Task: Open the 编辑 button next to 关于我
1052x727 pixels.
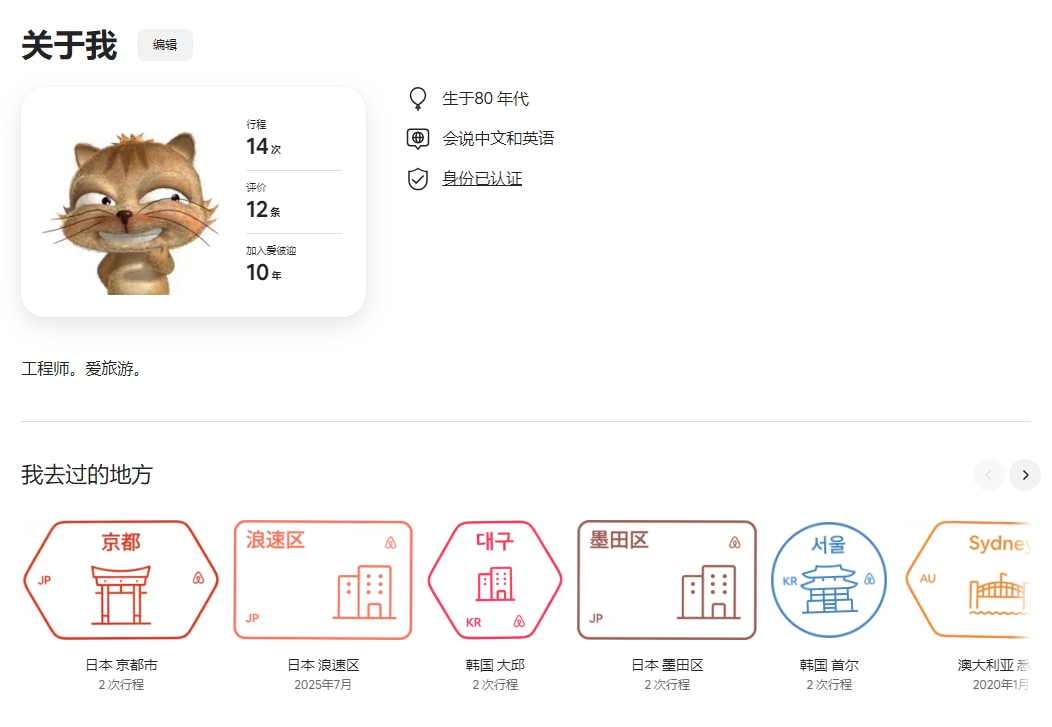Action: [x=164, y=45]
